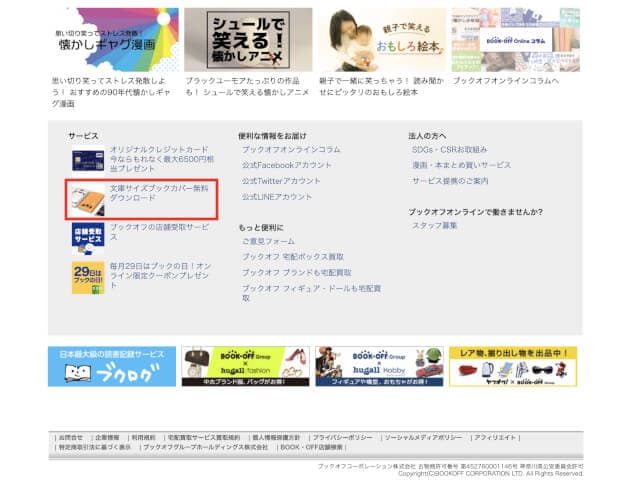Click the レア物、掘り出し物を出品中 banner
The width and height of the screenshot is (640, 480).
click(x=513, y=367)
